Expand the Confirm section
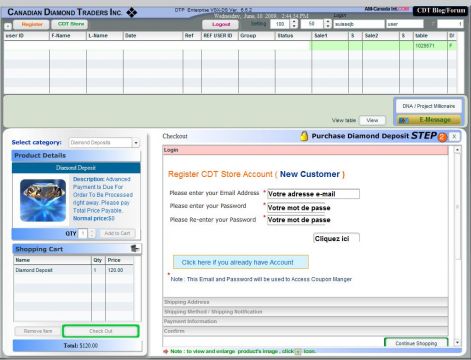Viewport: 471px width, 360px height. 305,331
